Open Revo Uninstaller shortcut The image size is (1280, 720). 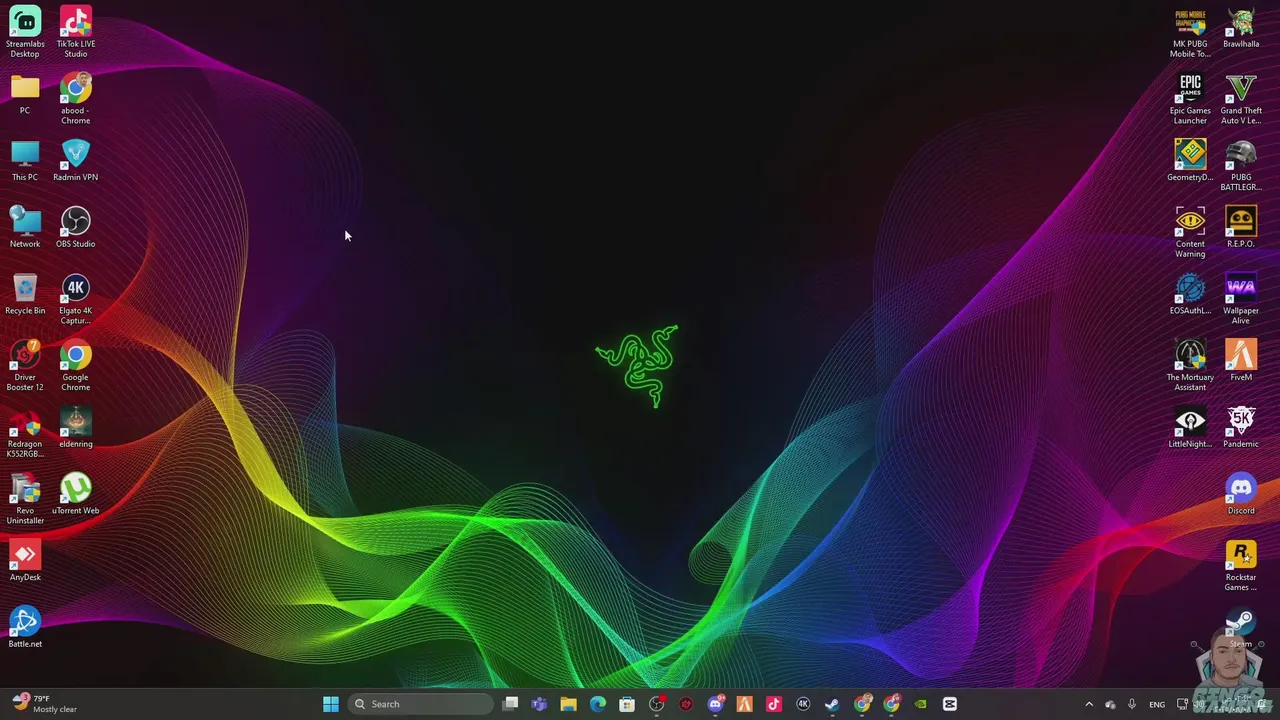[x=25, y=500]
